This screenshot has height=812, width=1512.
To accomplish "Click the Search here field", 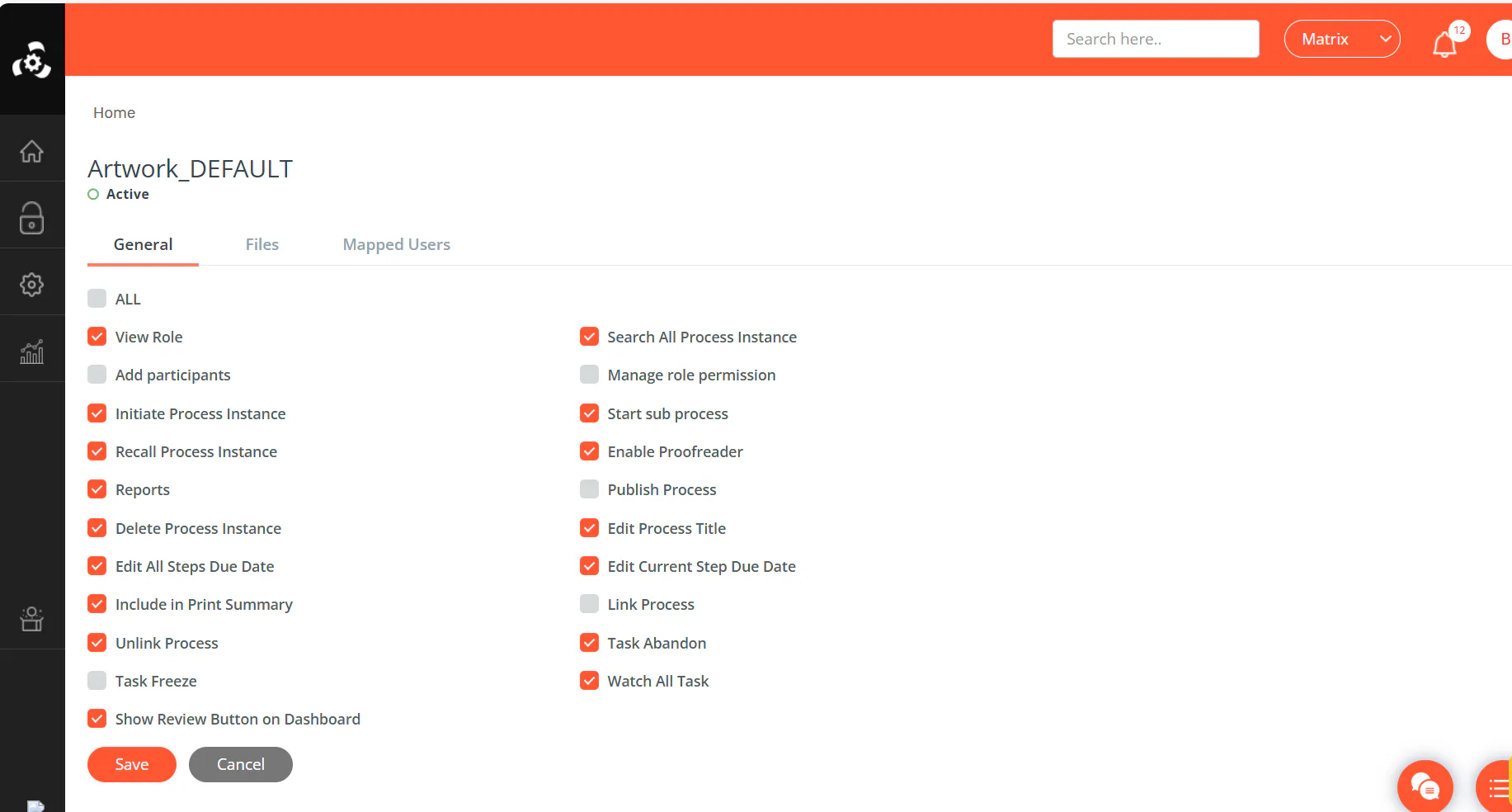I will [x=1156, y=39].
